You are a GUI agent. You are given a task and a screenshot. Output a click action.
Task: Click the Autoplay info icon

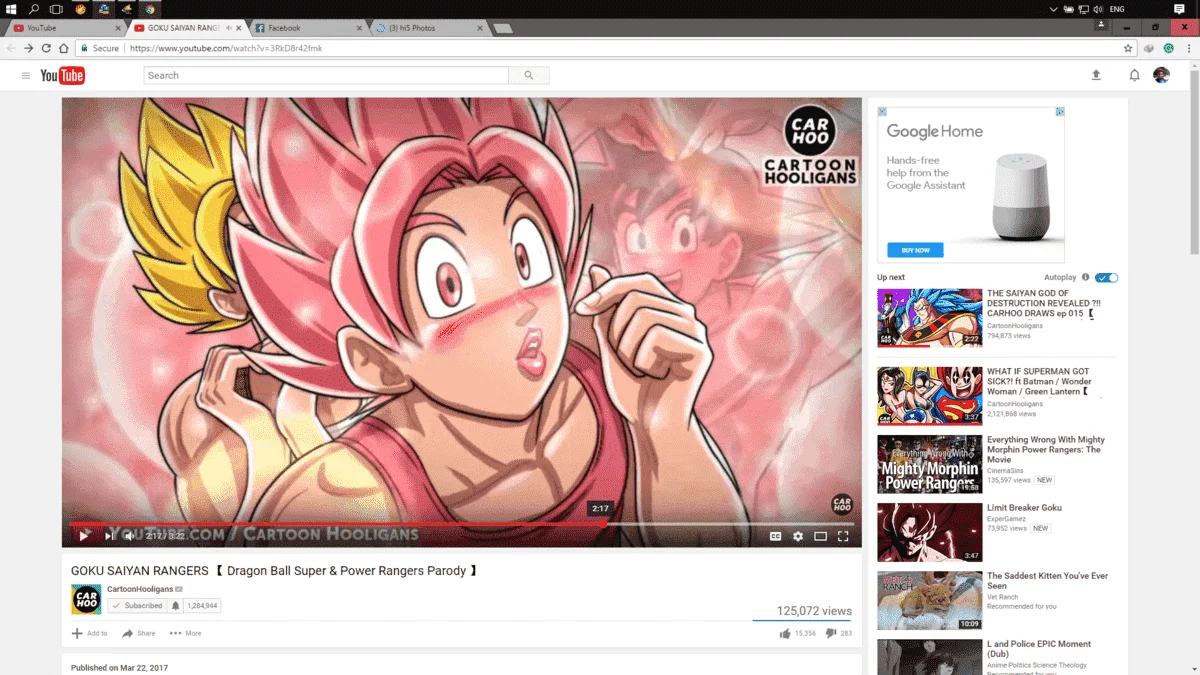1085,277
